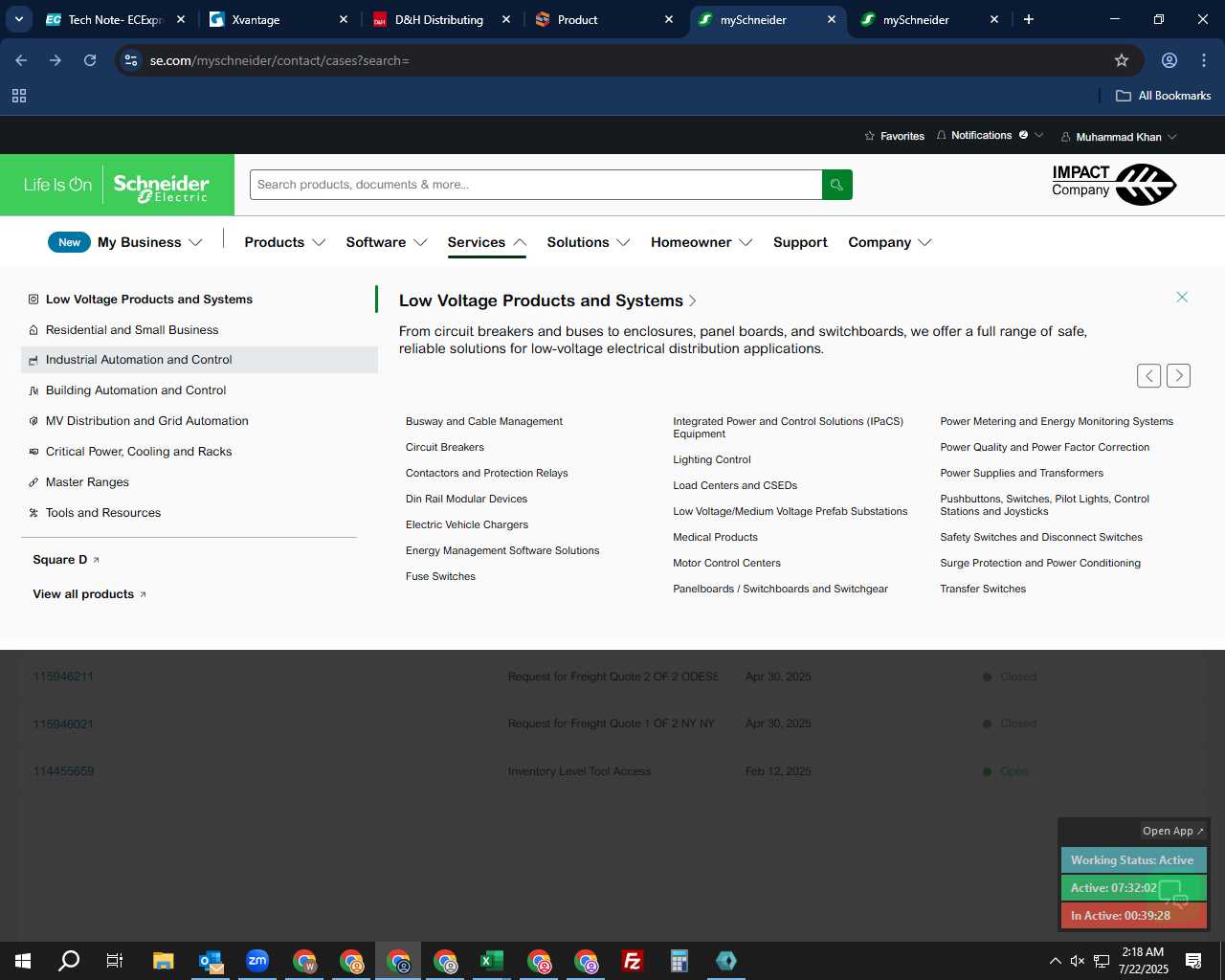Viewport: 1225px width, 980px height.
Task: Close the Services mega menu with X
Action: point(1182,298)
